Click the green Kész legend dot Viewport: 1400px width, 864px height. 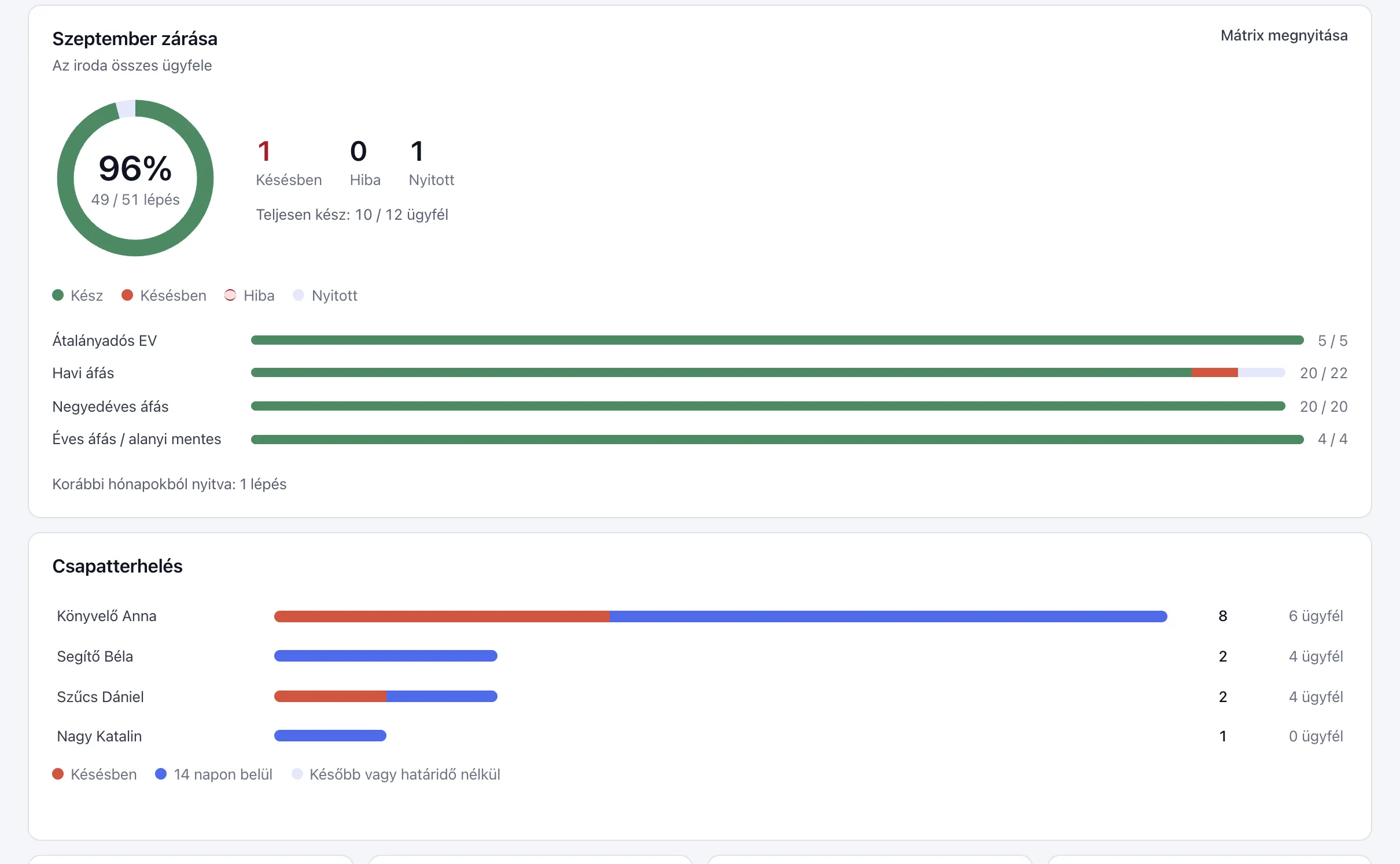(58, 295)
